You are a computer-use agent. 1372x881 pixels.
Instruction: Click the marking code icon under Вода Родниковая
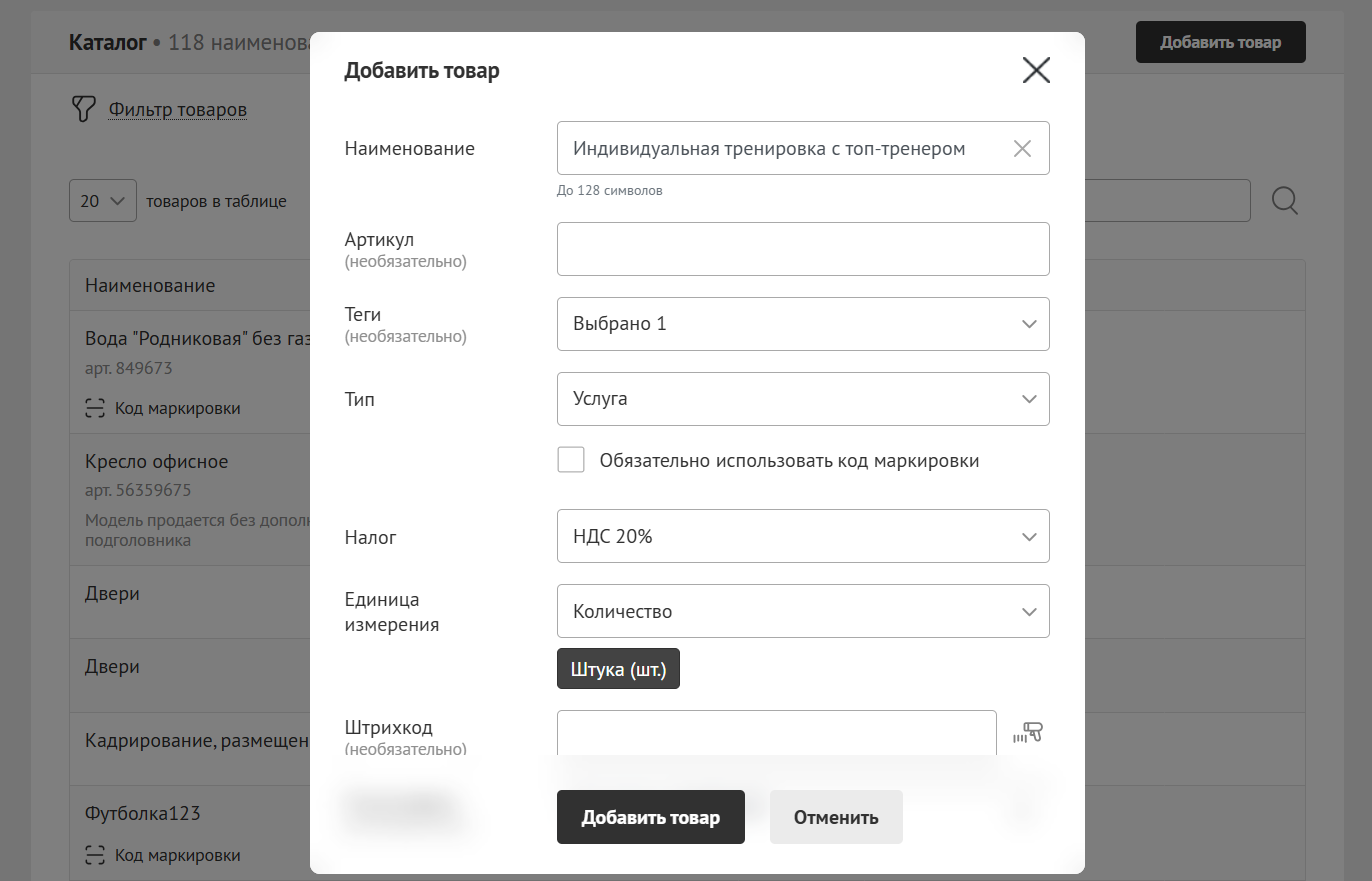tap(95, 408)
